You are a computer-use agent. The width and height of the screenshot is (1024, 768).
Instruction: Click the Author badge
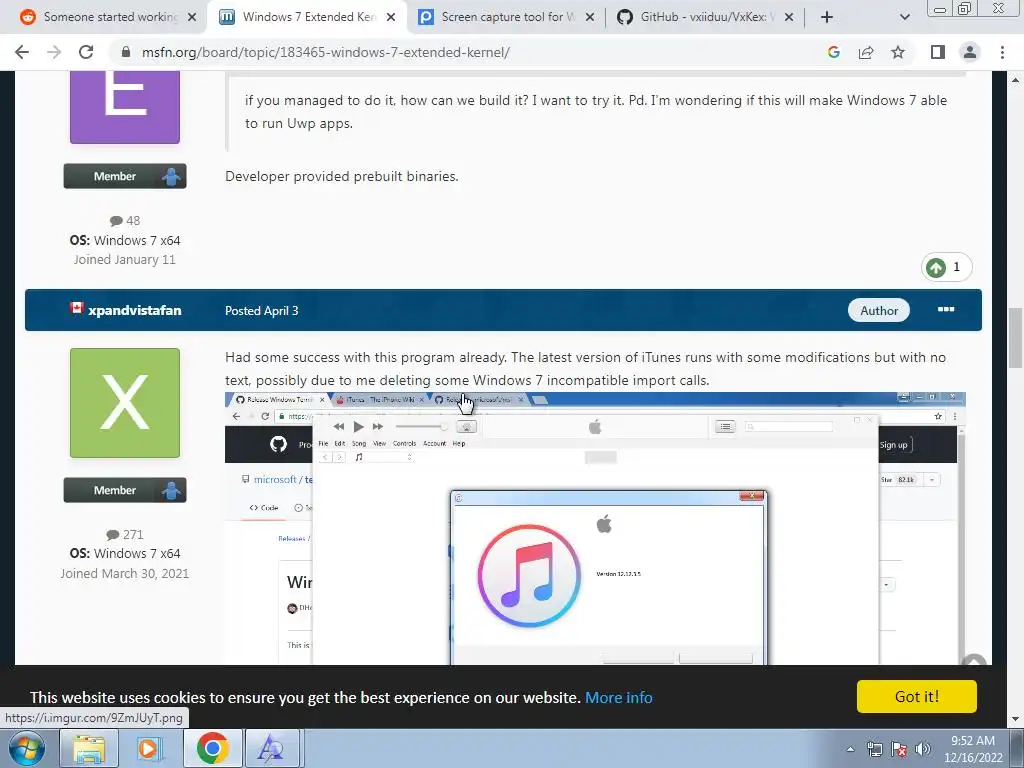point(878,311)
